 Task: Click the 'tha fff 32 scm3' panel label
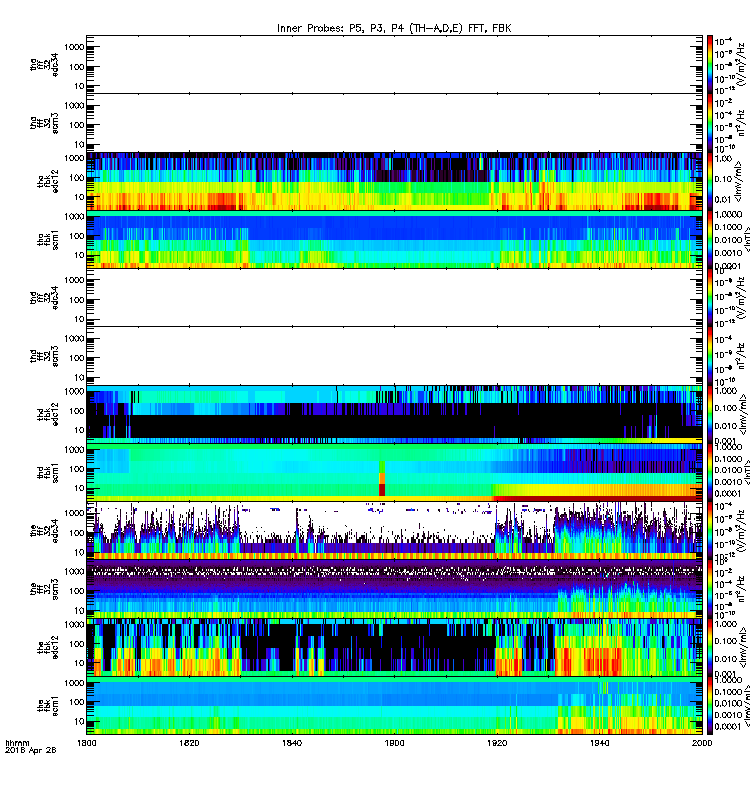tap(44, 123)
